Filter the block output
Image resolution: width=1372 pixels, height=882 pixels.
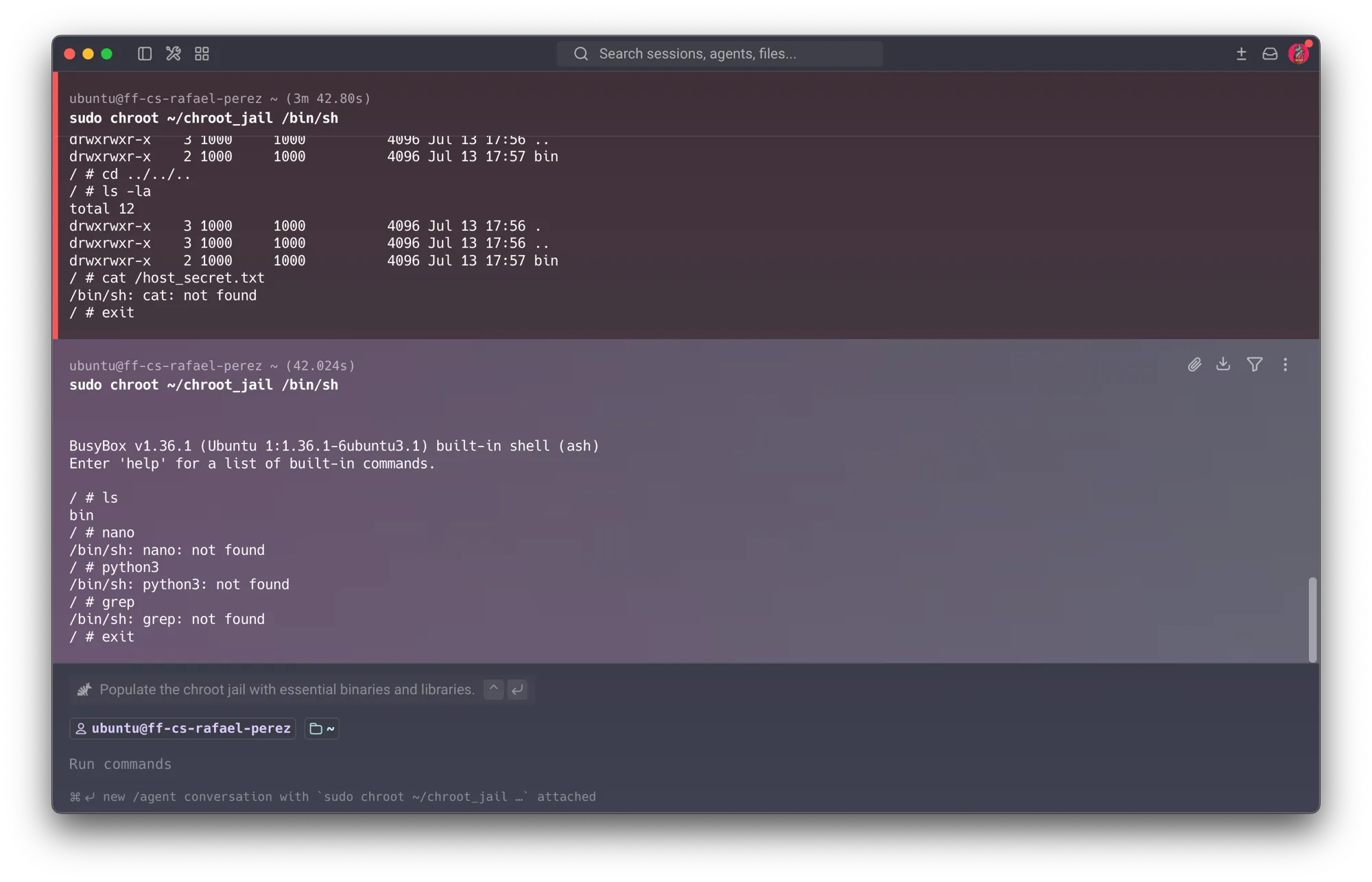click(x=1255, y=364)
